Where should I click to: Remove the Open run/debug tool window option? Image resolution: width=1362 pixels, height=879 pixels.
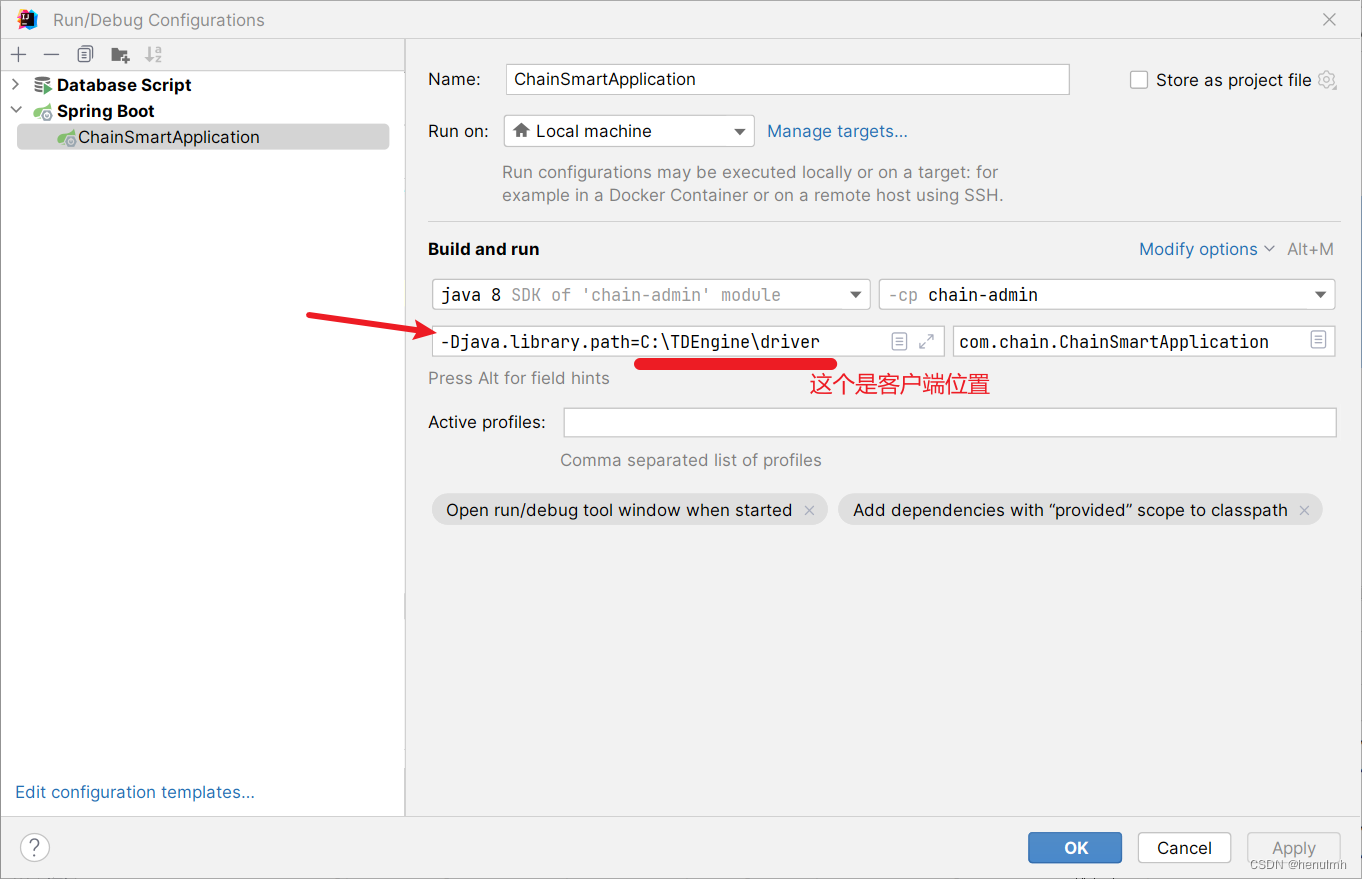click(x=809, y=510)
